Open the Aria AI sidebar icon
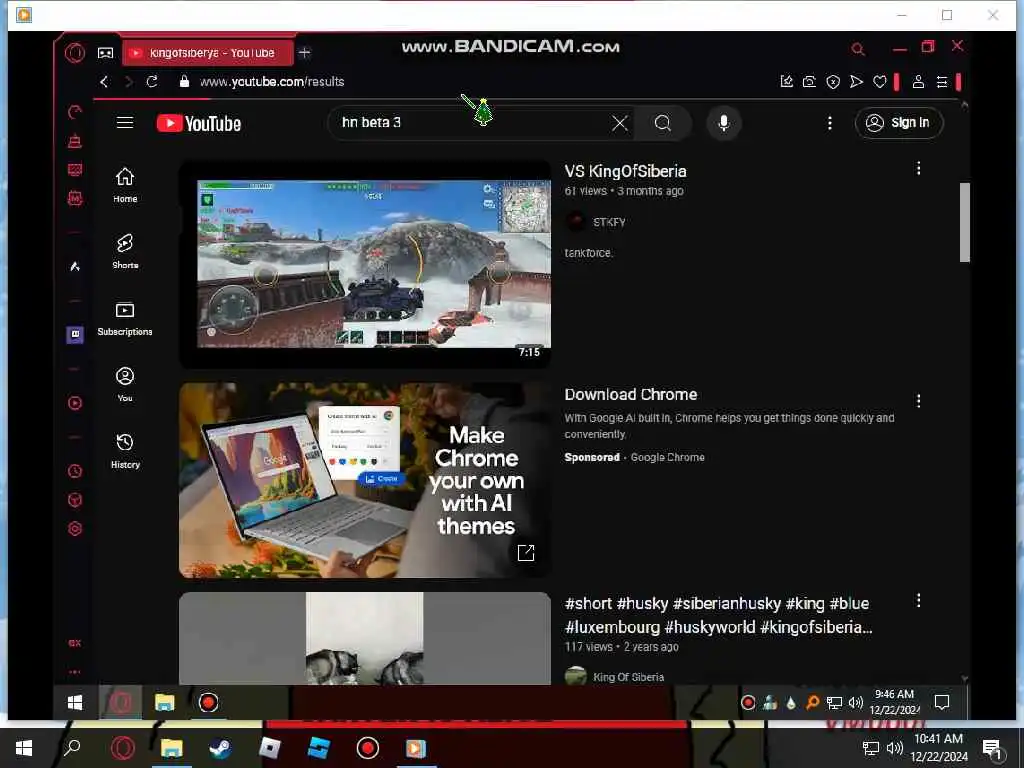Image resolution: width=1024 pixels, height=768 pixels. (75, 266)
